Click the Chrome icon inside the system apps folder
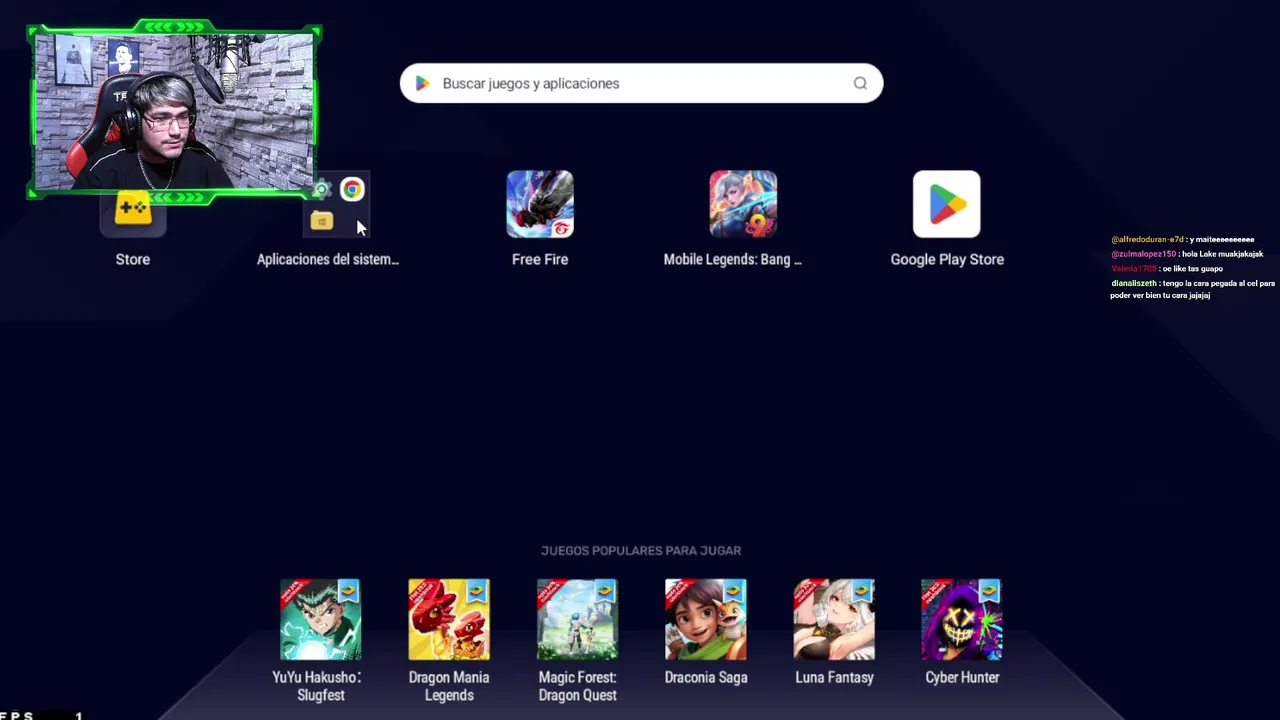1280x720 pixels. point(352,189)
